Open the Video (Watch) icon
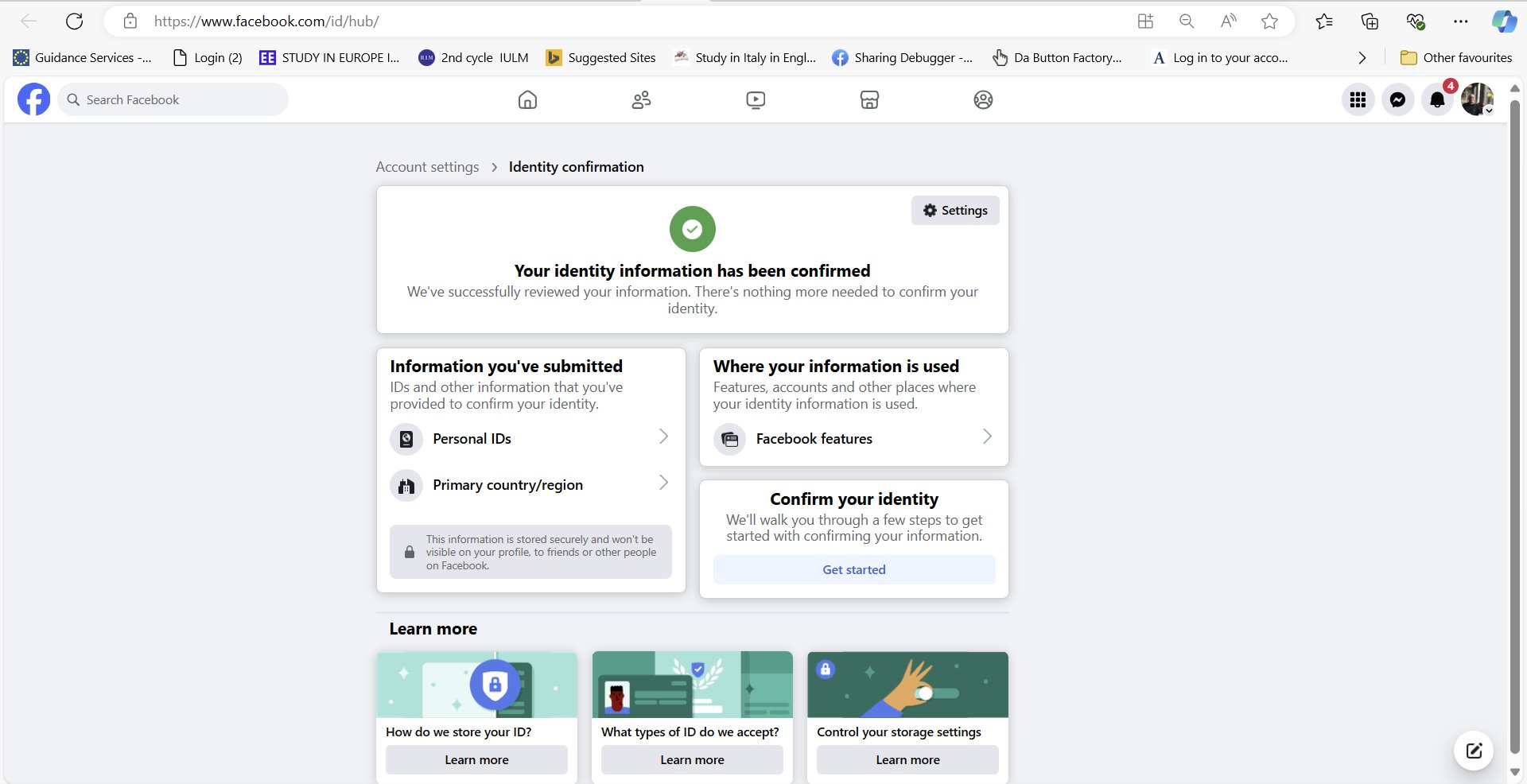 click(x=756, y=99)
